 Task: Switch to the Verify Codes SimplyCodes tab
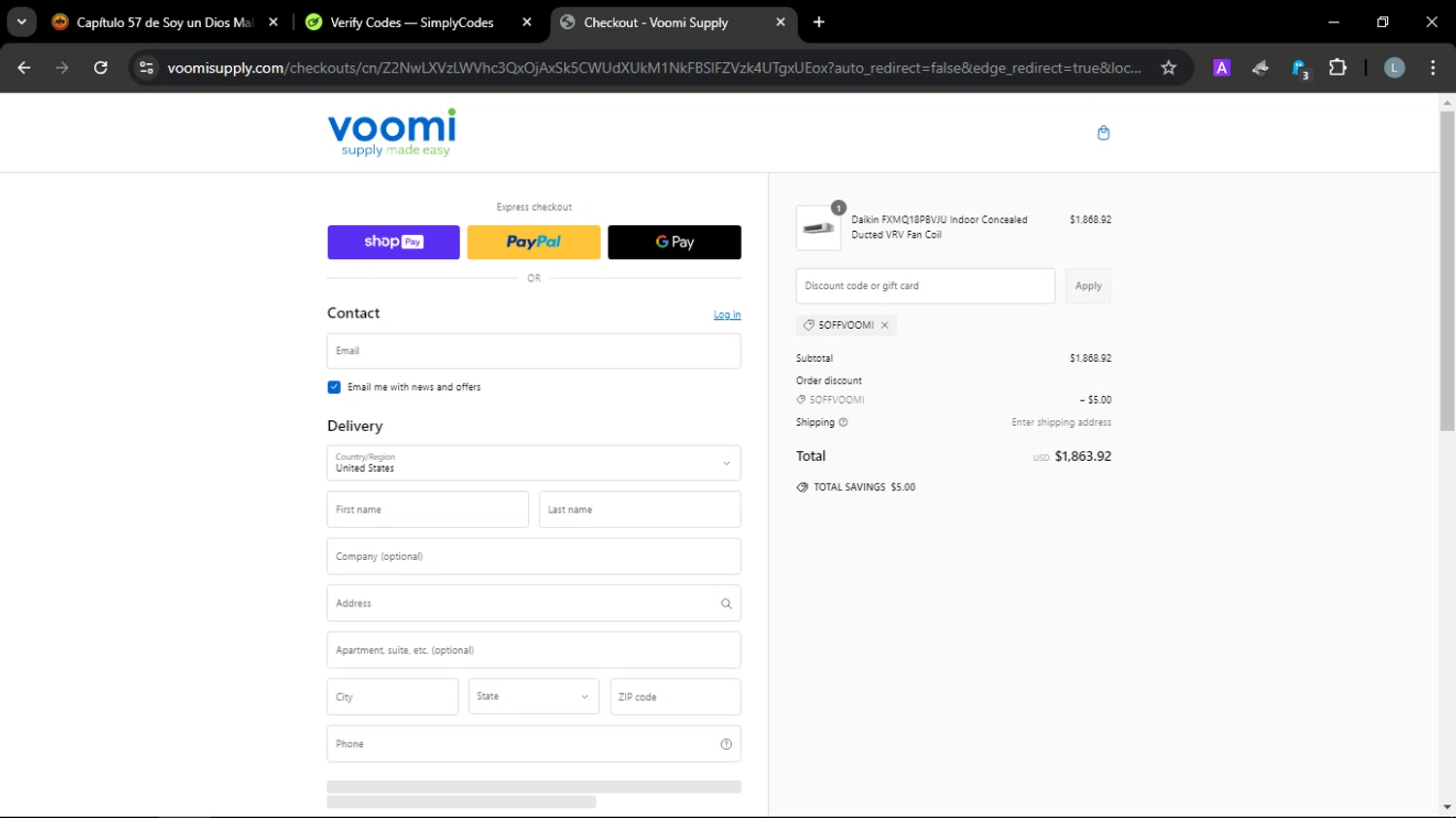[417, 22]
